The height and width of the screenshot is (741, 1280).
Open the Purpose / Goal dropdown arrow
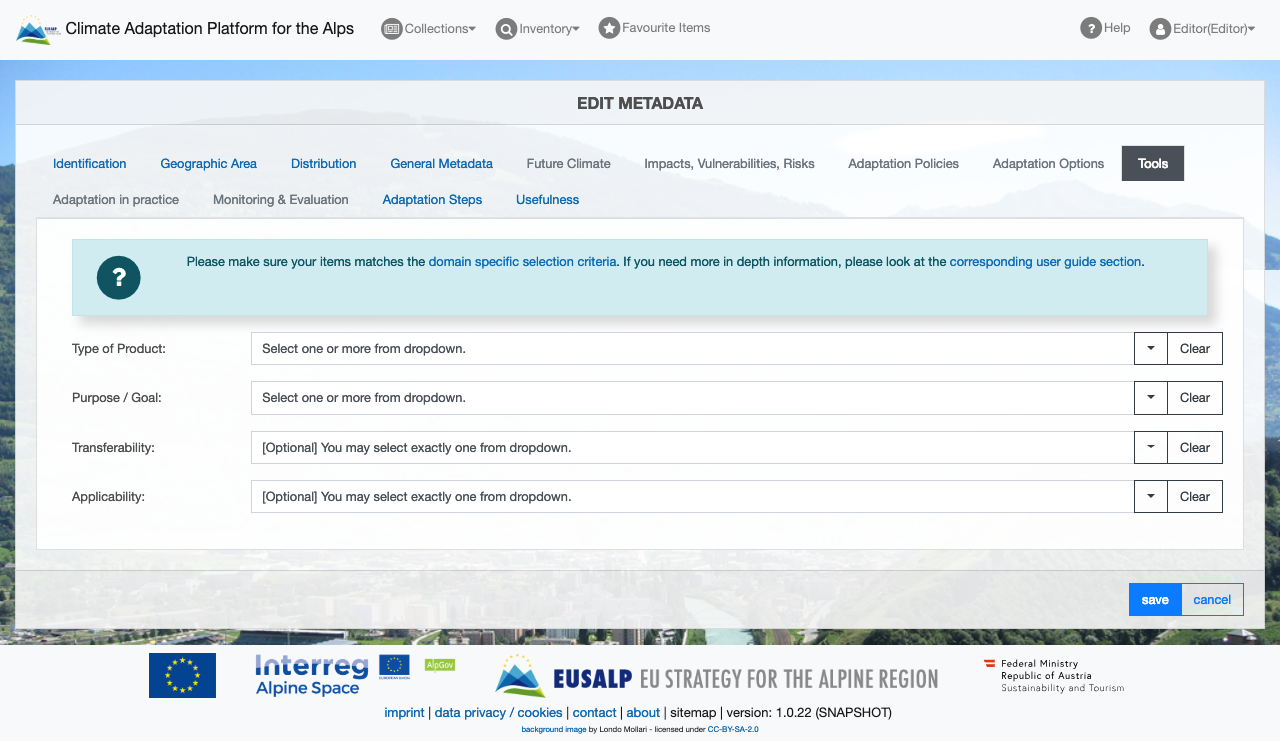(1150, 398)
